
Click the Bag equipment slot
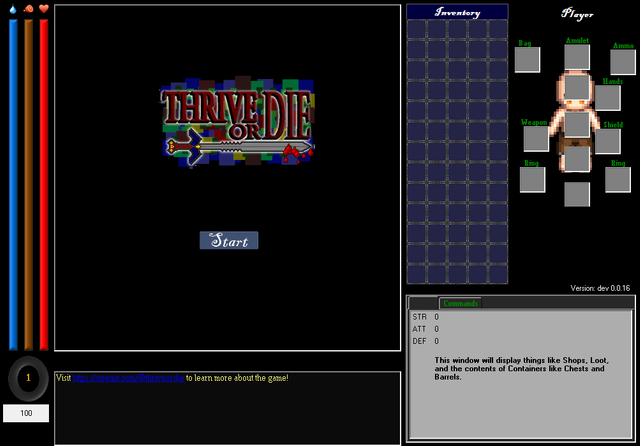point(527,59)
